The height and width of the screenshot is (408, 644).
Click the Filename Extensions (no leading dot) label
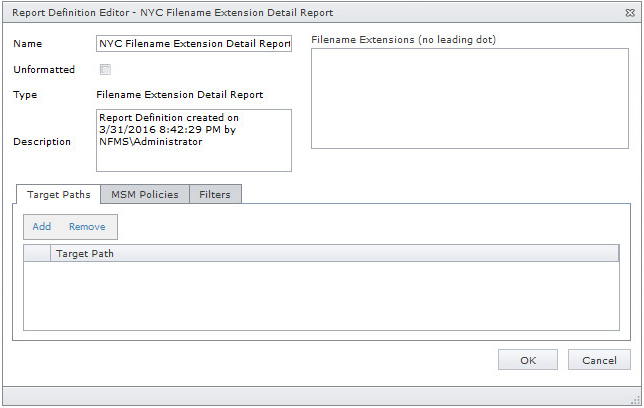[x=403, y=40]
